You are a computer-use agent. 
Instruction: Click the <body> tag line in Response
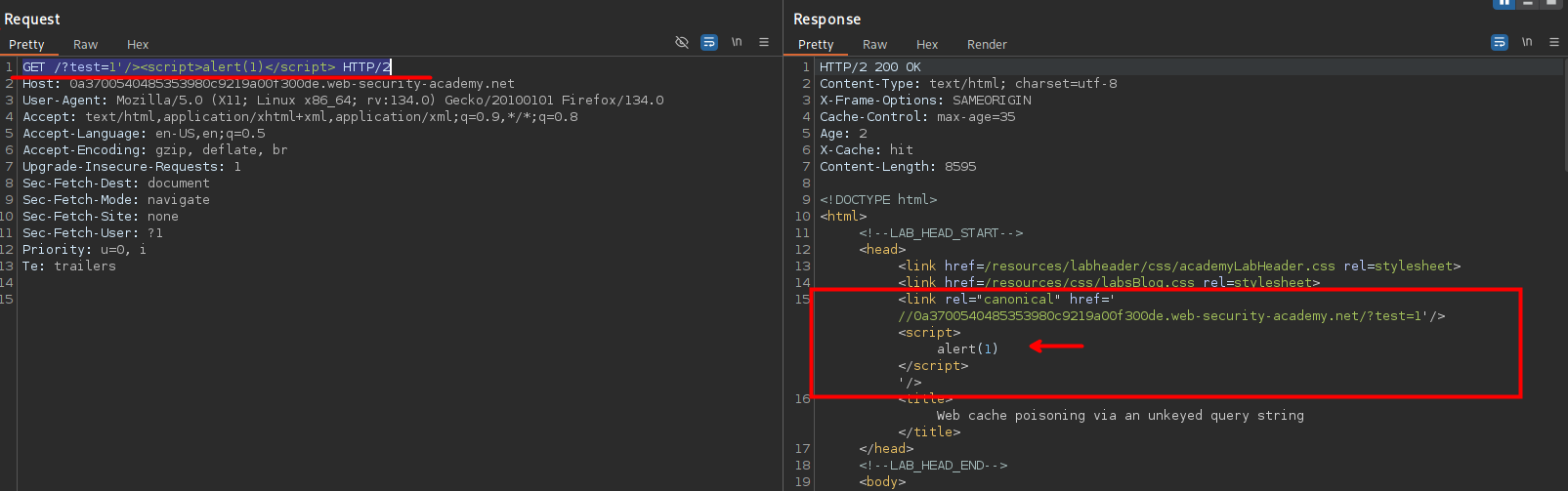[x=882, y=482]
